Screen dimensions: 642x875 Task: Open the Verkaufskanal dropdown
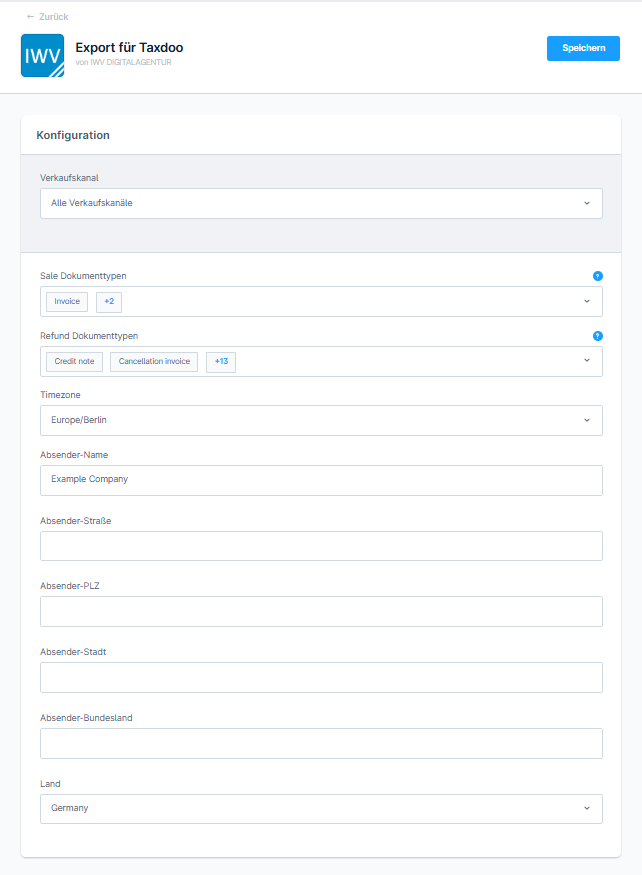click(321, 203)
